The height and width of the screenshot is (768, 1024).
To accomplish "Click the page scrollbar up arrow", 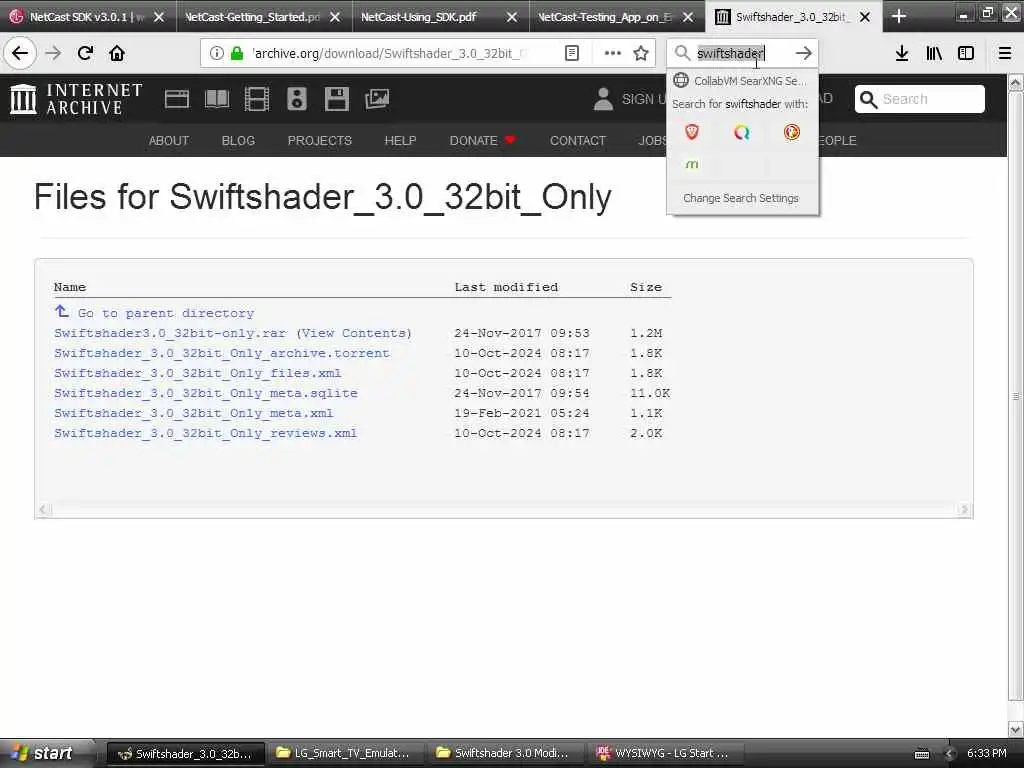I will tap(1016, 82).
